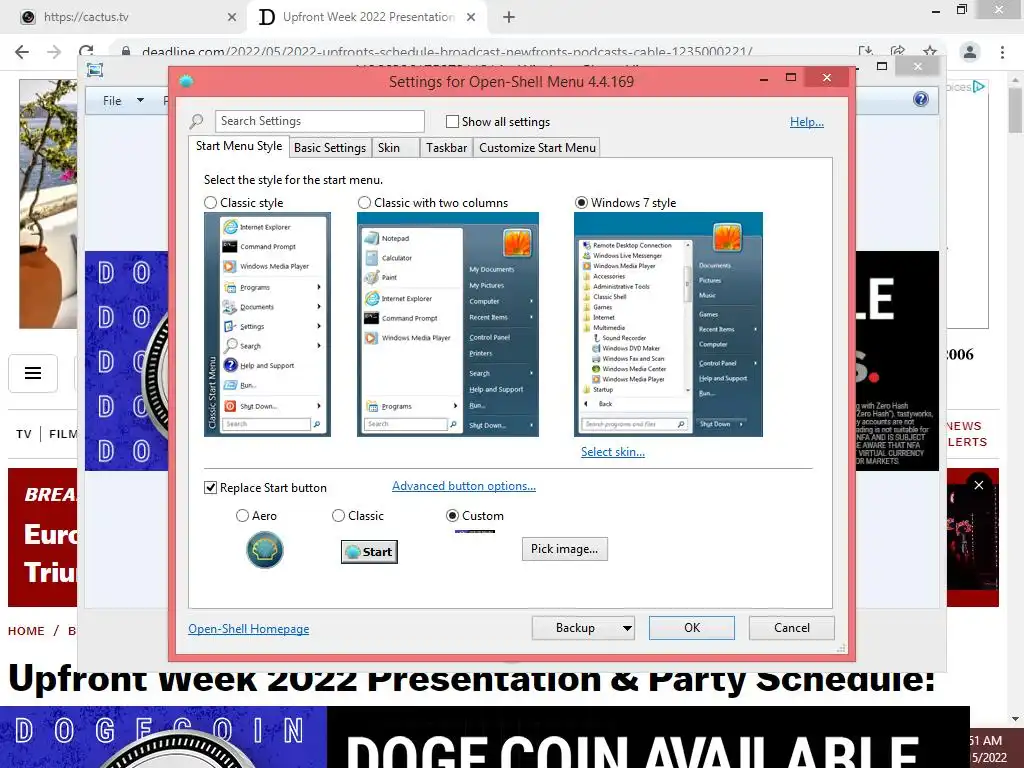The image size is (1024, 768).
Task: Click the TV nav item on Deadline
Action: 24,434
